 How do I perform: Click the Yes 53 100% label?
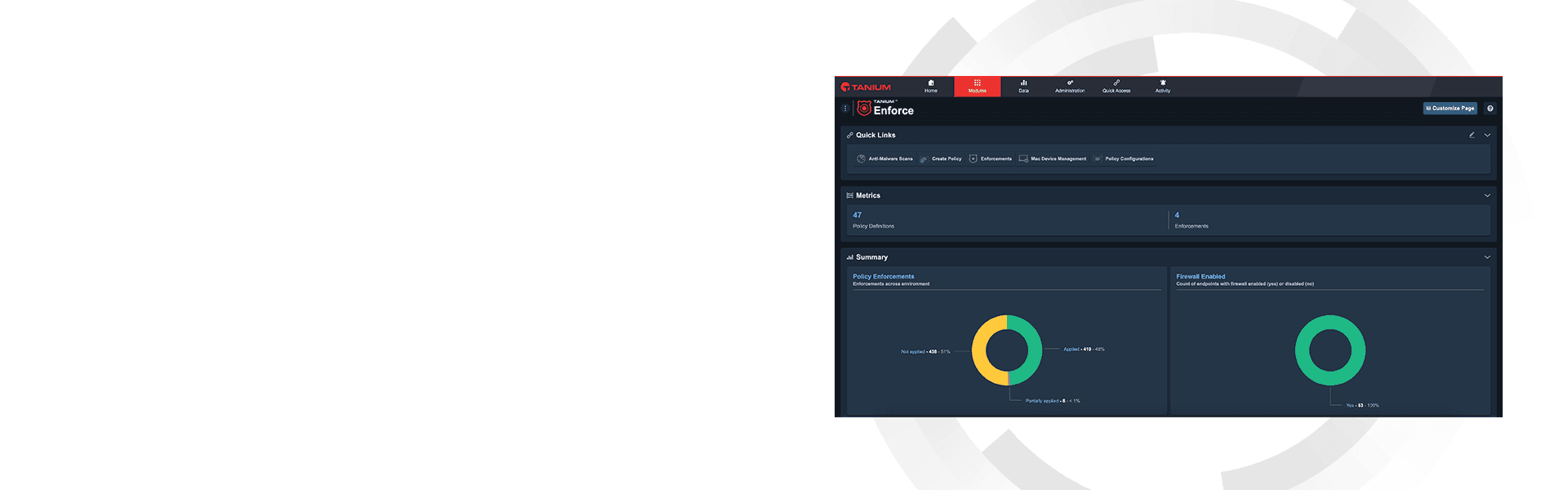(x=1362, y=405)
